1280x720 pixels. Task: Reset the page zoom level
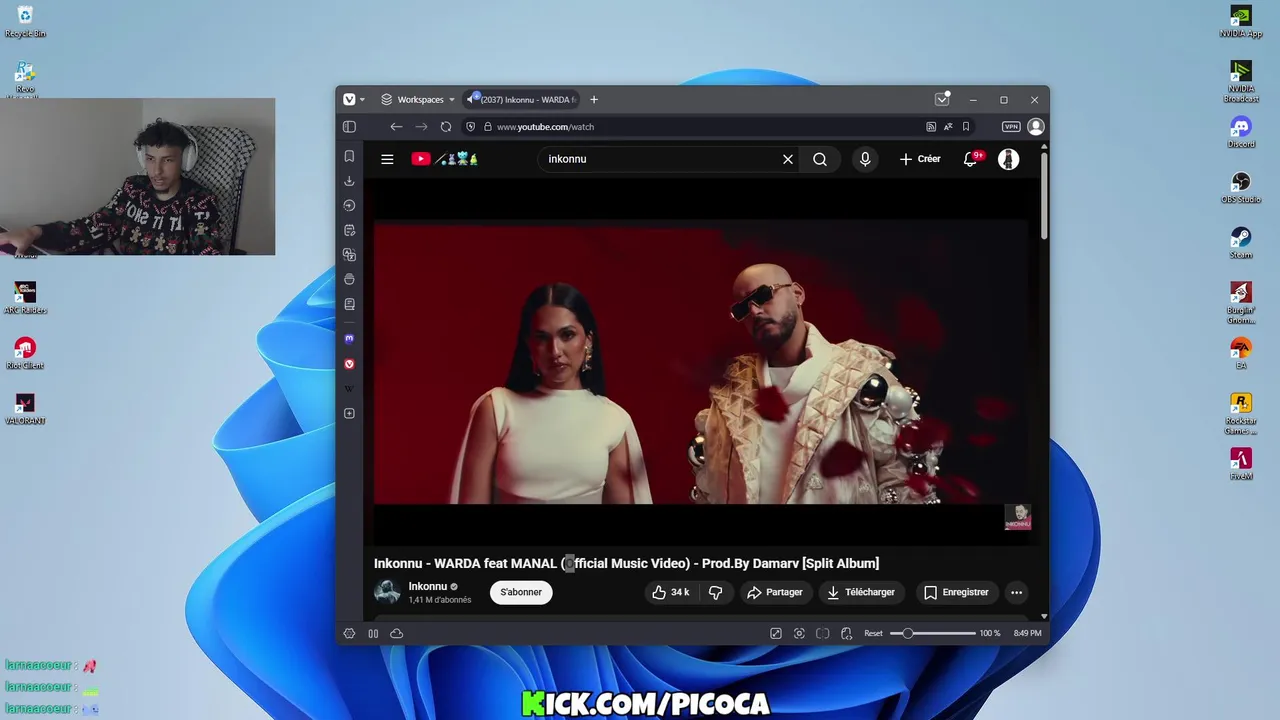pos(873,633)
